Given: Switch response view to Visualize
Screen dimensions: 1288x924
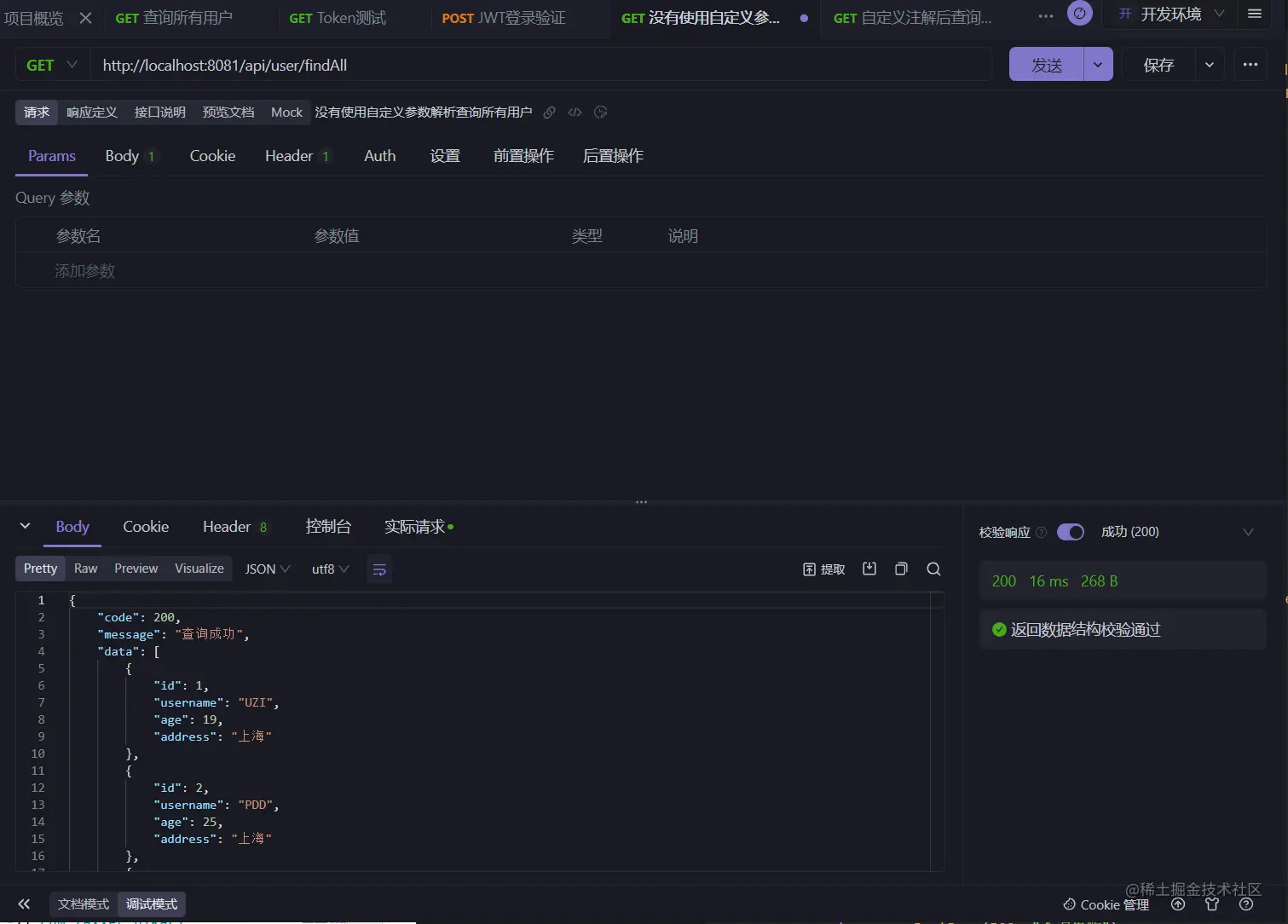Looking at the screenshot, I should [199, 569].
